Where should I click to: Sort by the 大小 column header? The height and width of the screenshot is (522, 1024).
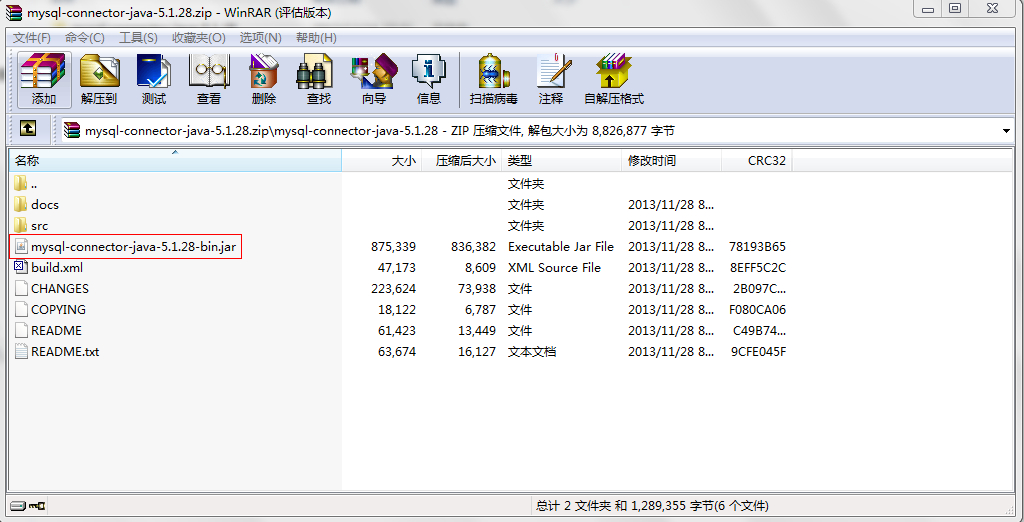(x=381, y=161)
